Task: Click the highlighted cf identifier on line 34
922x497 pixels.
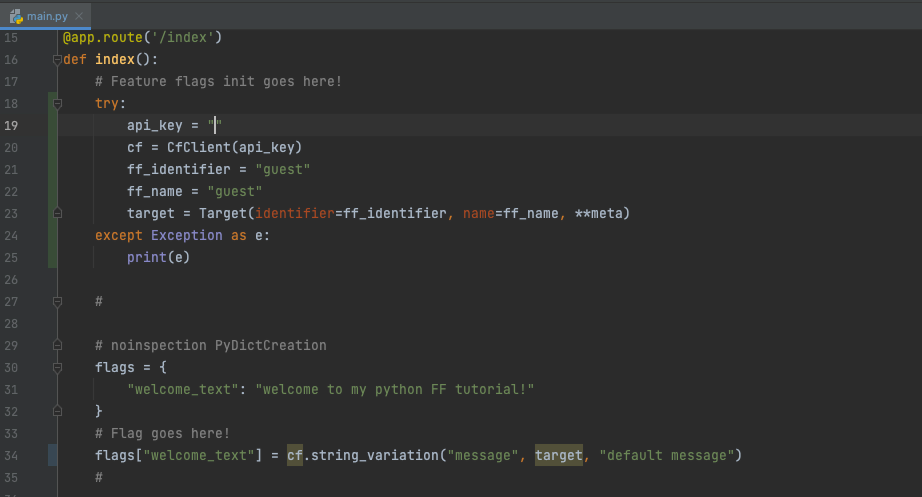Action: click(x=295, y=455)
